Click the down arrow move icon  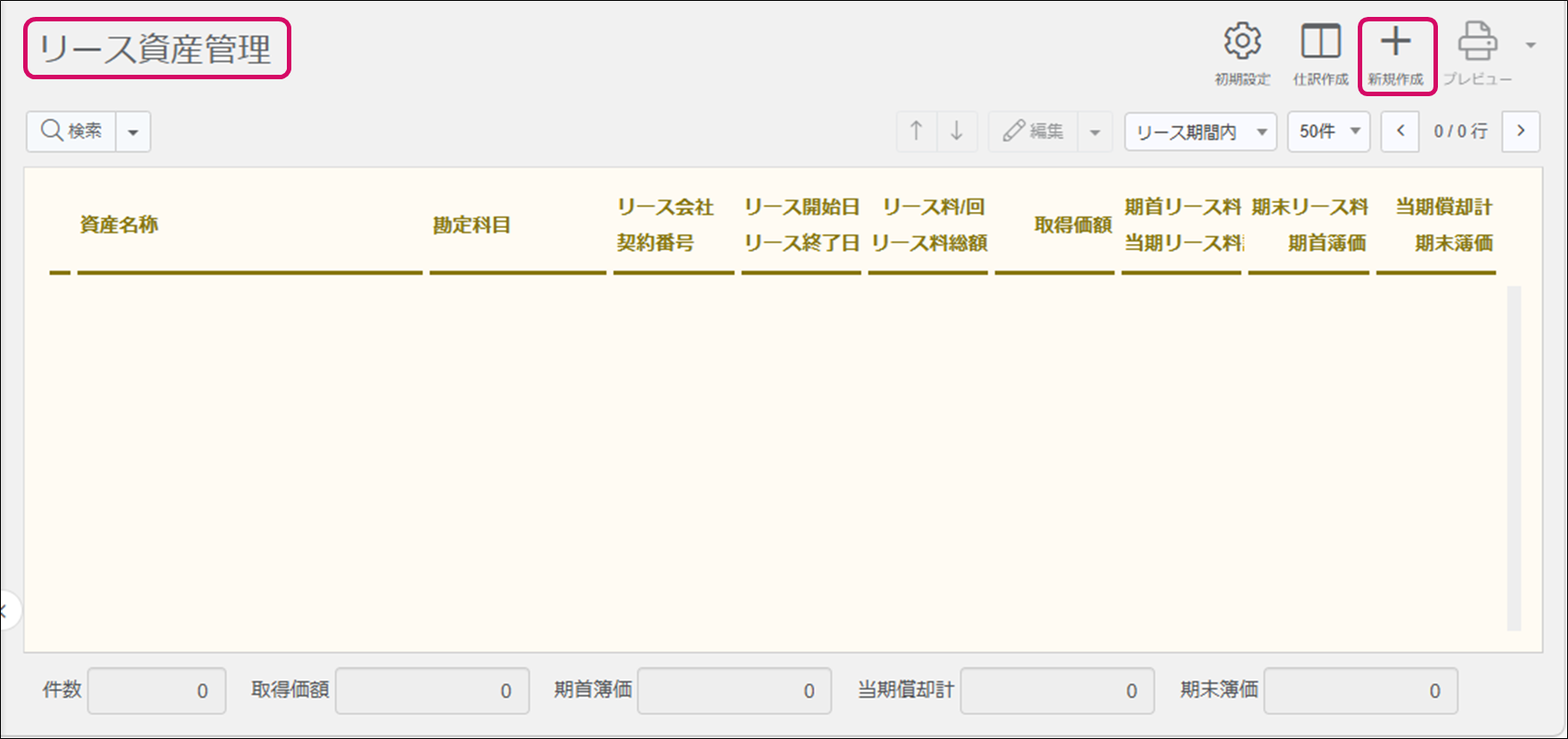pyautogui.click(x=956, y=132)
